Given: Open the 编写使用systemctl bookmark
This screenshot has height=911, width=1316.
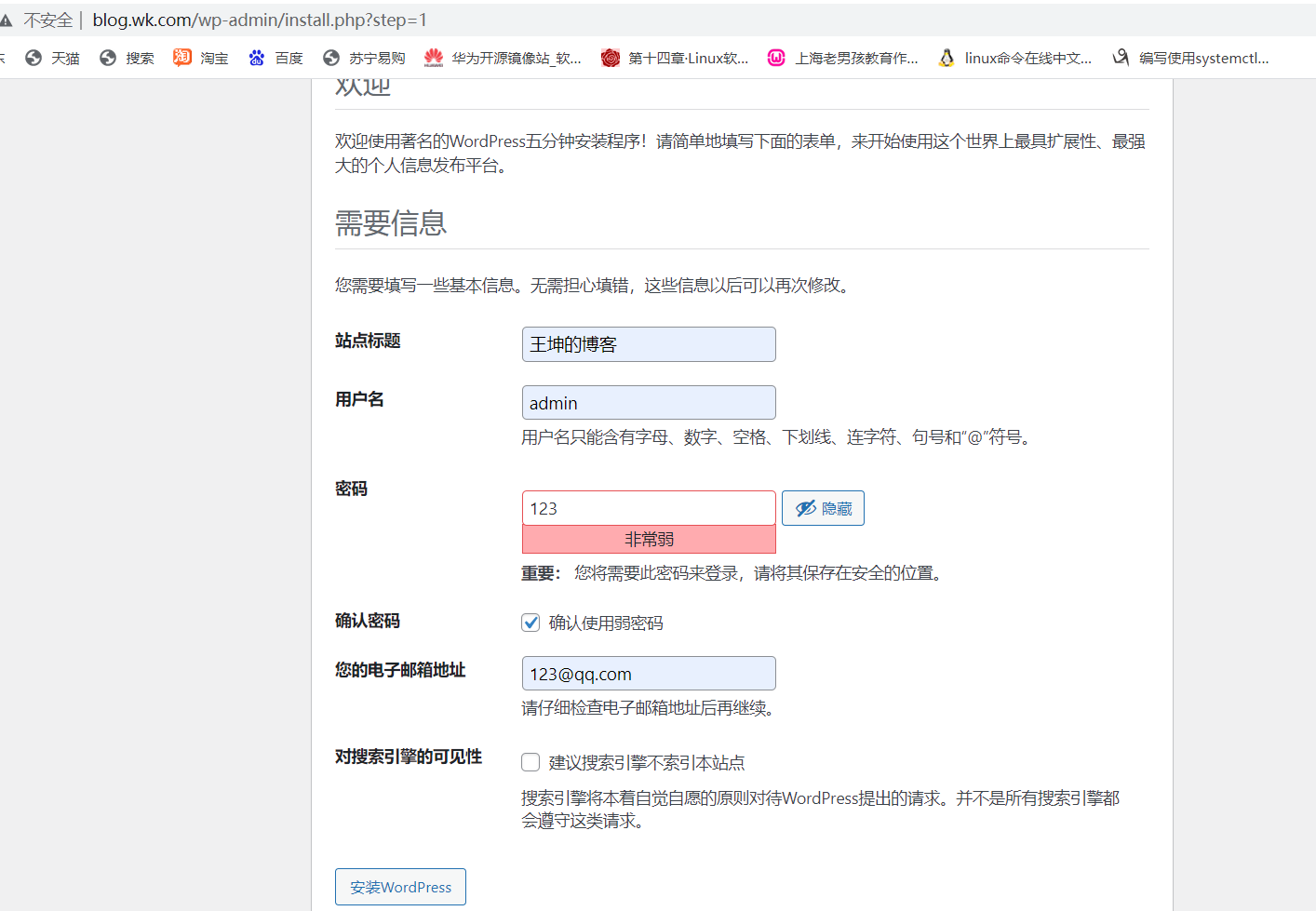Looking at the screenshot, I should click(x=1191, y=58).
